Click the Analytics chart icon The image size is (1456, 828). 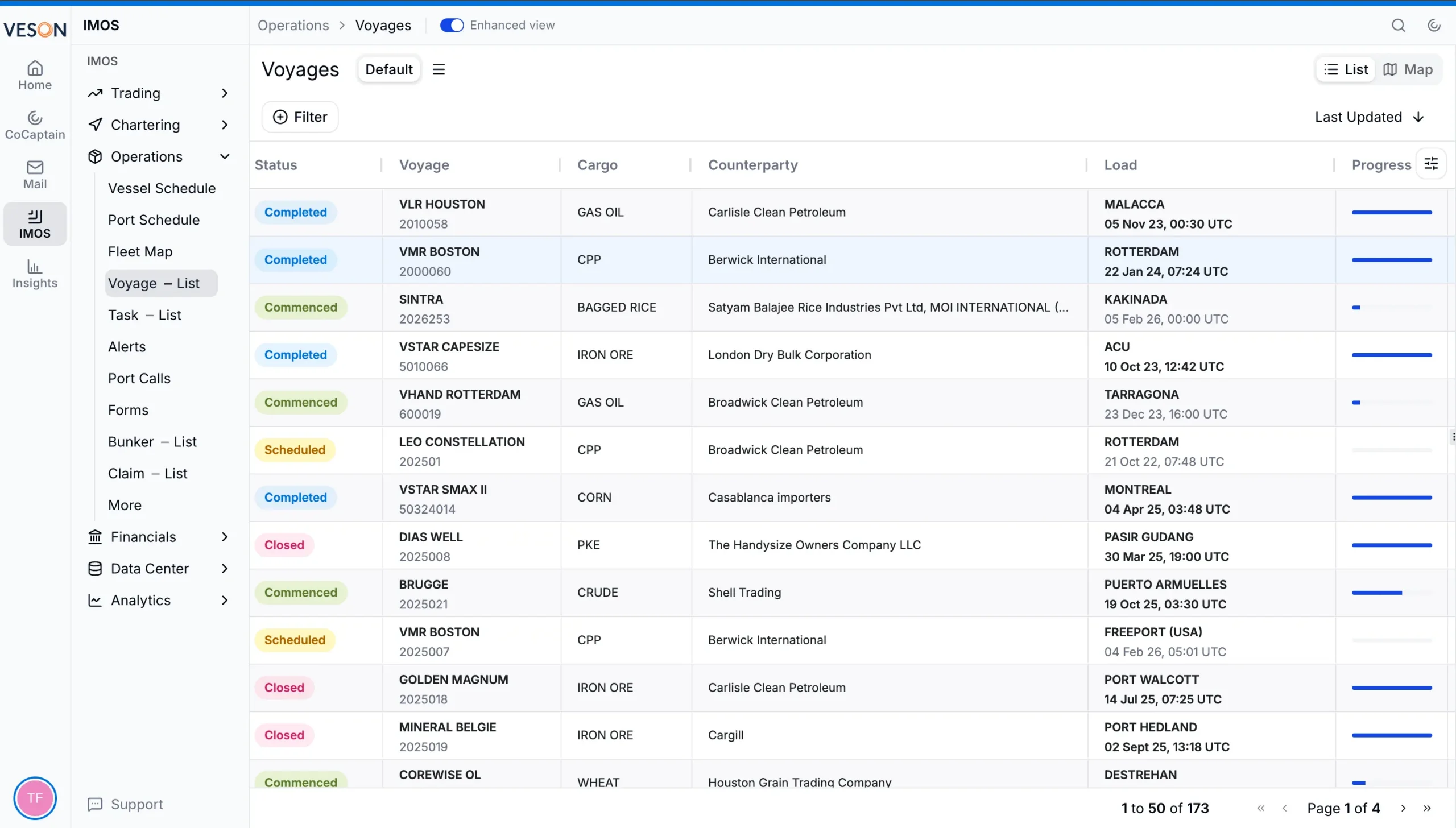coord(95,601)
